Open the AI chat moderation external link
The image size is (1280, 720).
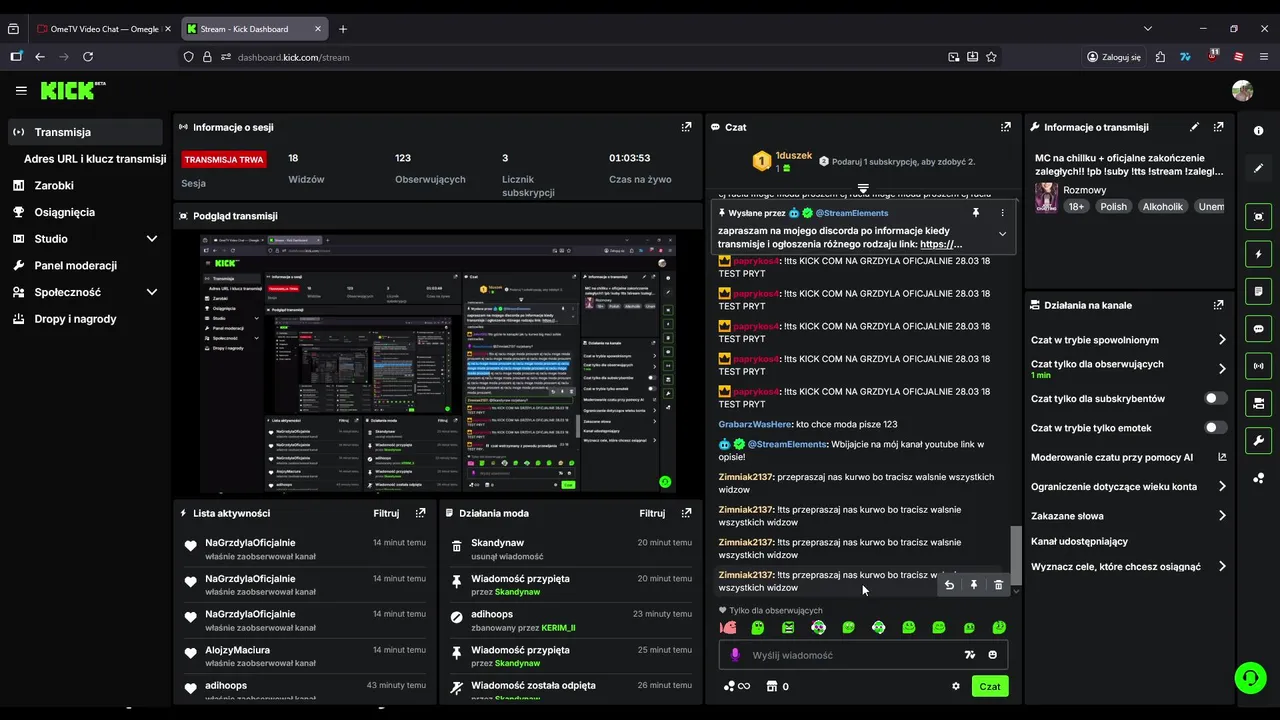coord(1222,457)
